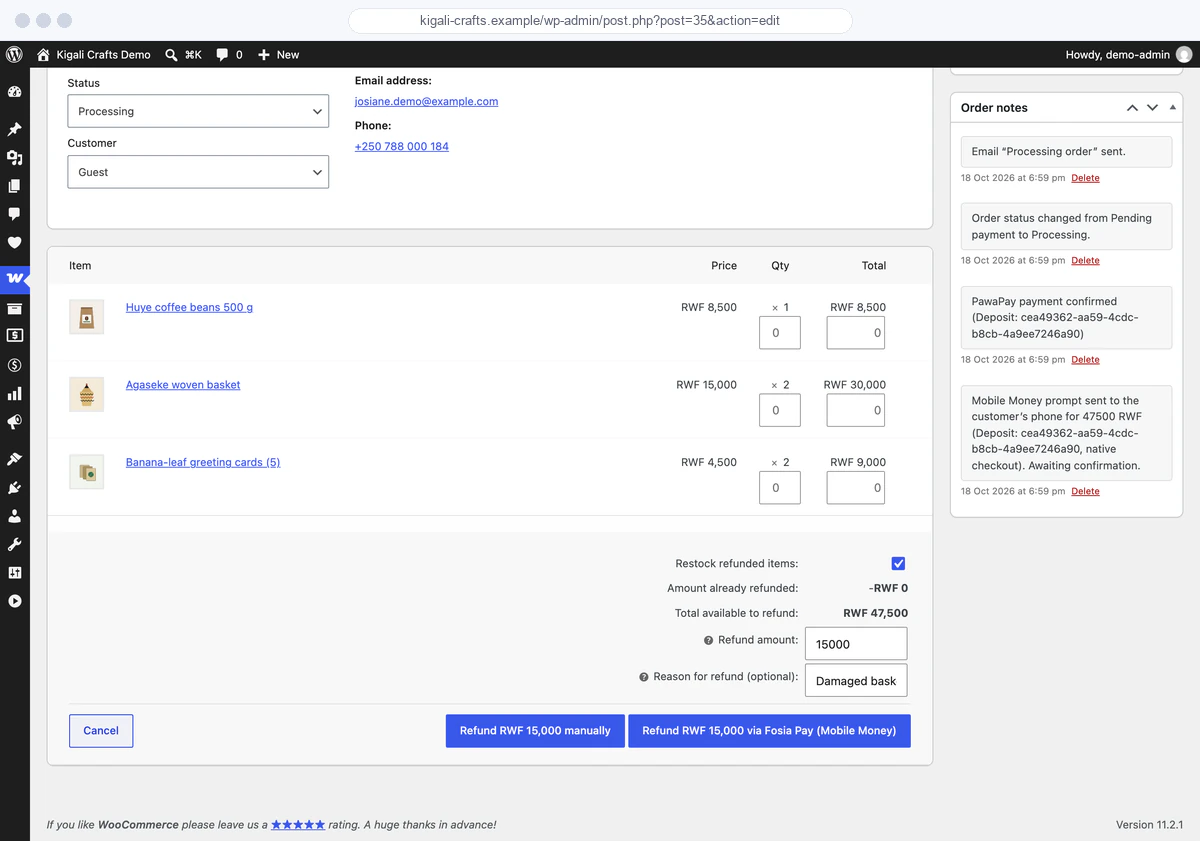Click the help icon beside Refund amount
This screenshot has width=1200, height=841.
coord(708,640)
